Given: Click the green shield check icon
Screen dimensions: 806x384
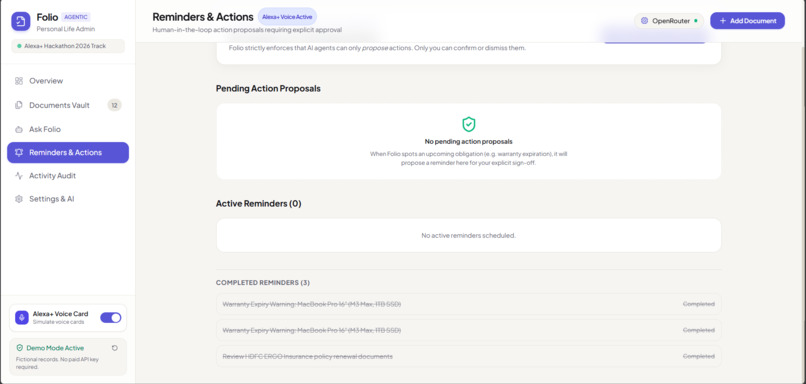Looking at the screenshot, I should (468, 124).
